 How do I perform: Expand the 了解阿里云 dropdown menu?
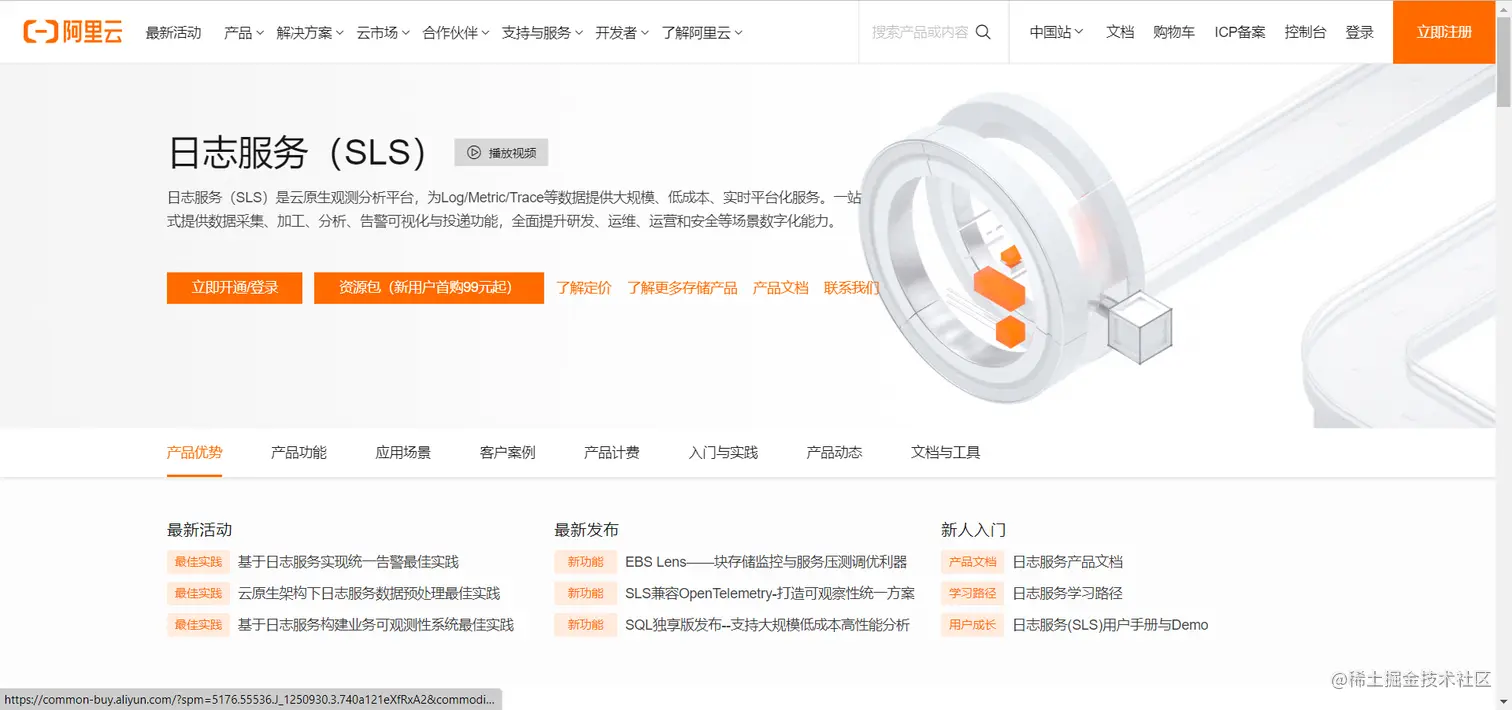(x=702, y=33)
